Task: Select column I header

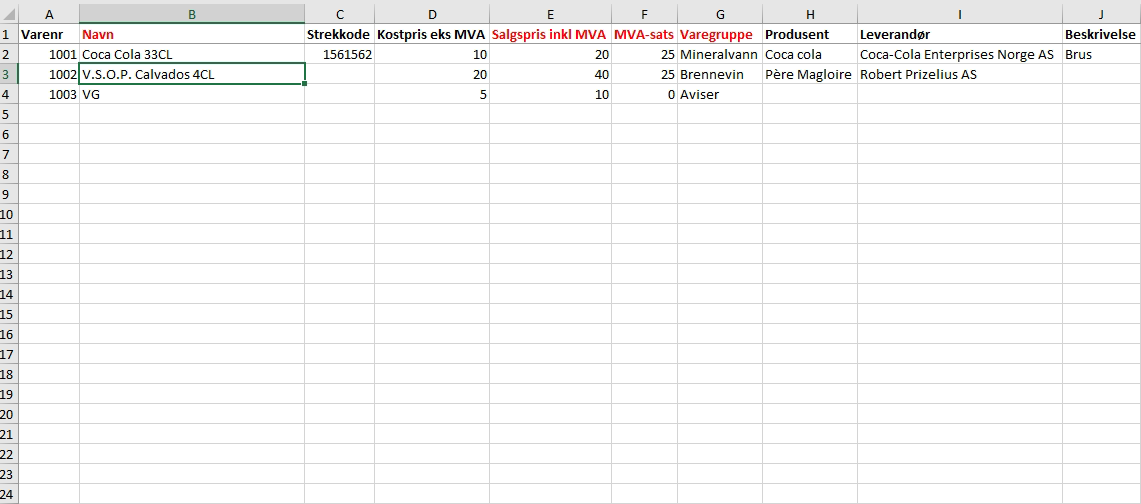Action: 959,14
